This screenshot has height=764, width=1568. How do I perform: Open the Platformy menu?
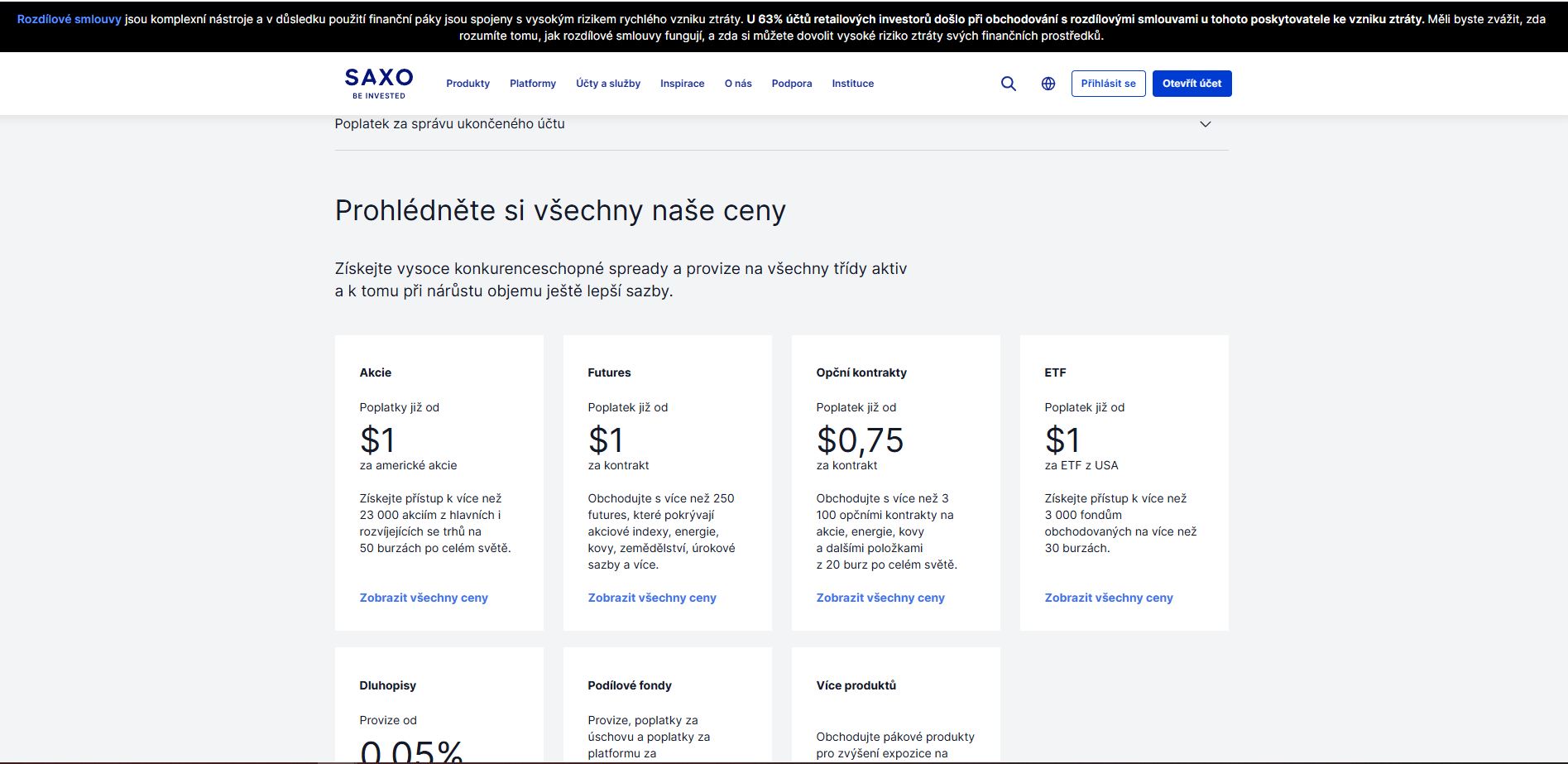coord(533,84)
